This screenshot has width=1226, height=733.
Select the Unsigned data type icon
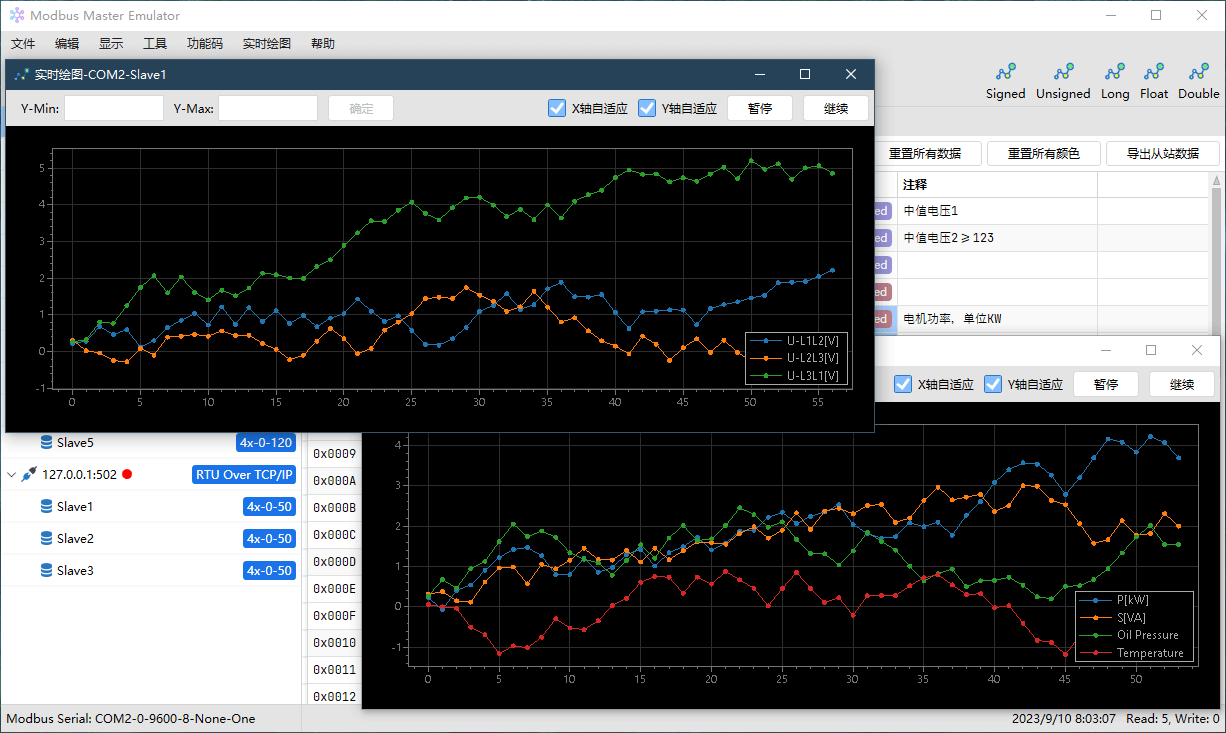1063,72
